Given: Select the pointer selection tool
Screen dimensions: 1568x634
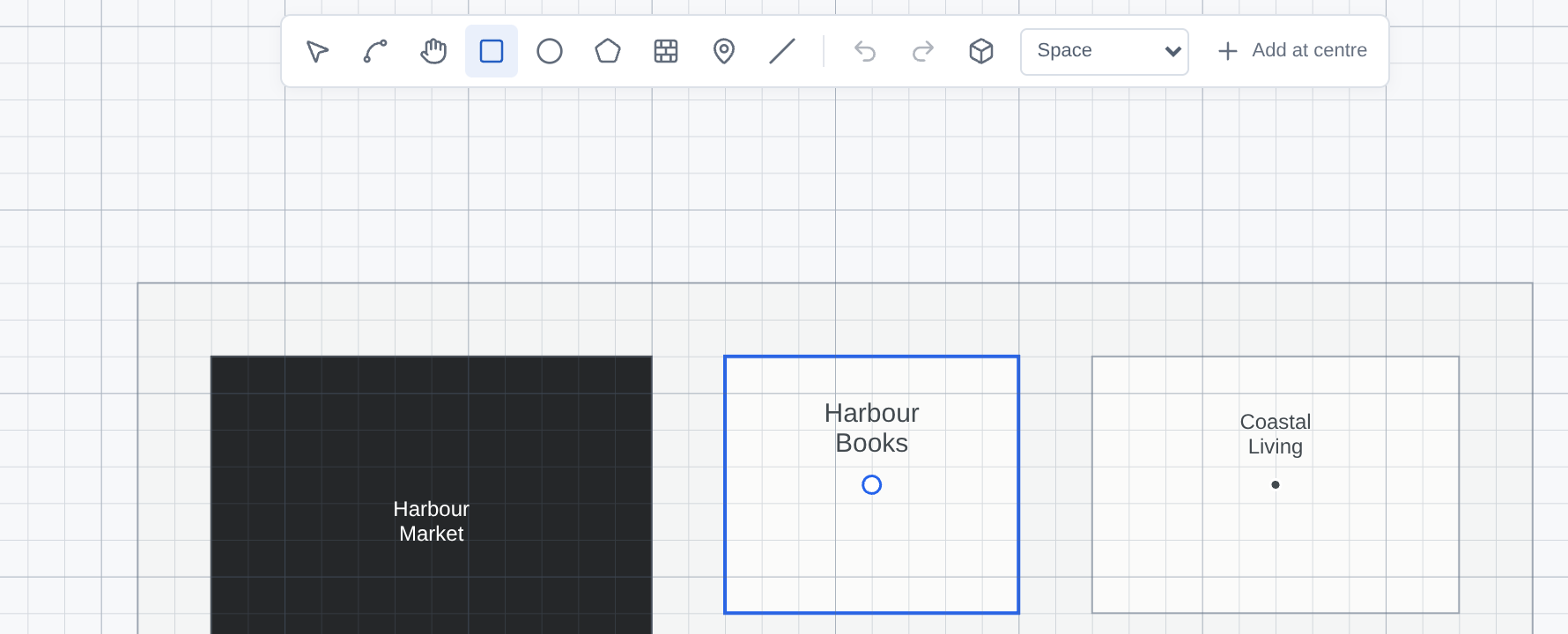Looking at the screenshot, I should pos(317,51).
